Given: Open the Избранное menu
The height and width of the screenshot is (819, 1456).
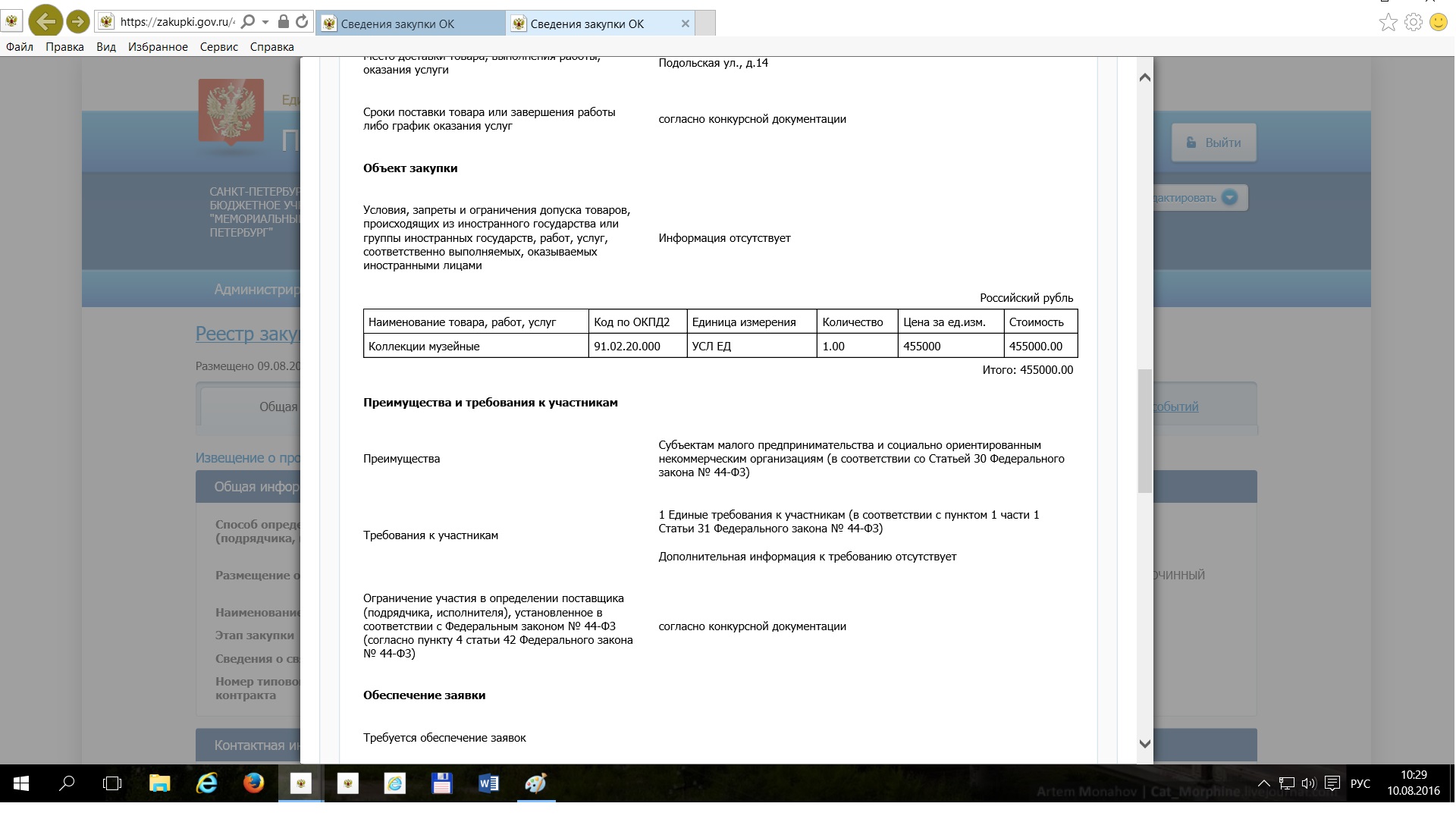Looking at the screenshot, I should point(158,47).
